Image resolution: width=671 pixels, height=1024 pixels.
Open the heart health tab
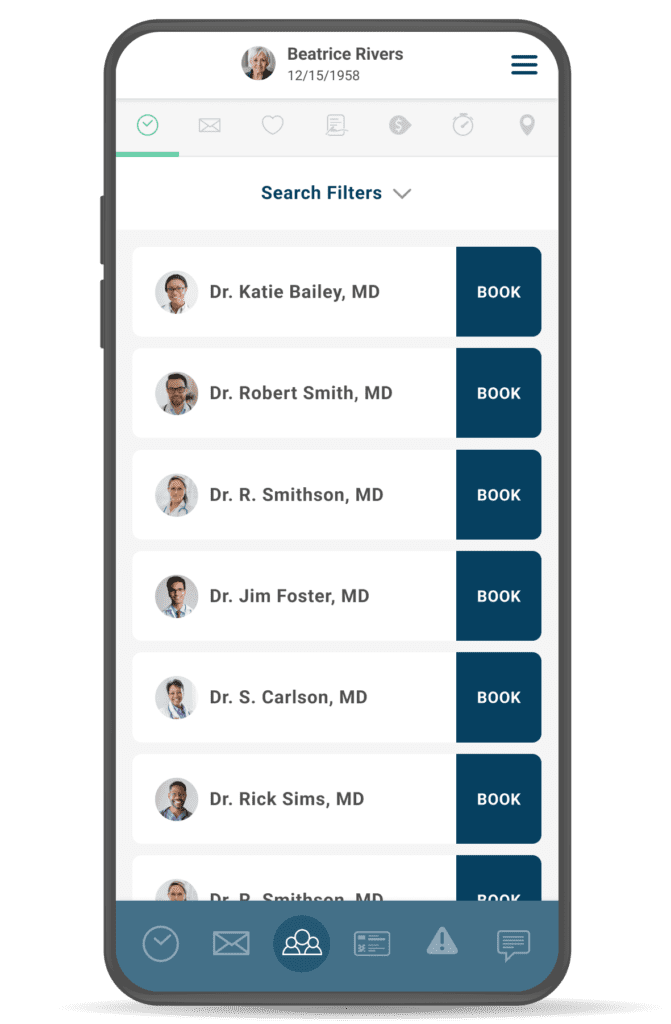272,125
